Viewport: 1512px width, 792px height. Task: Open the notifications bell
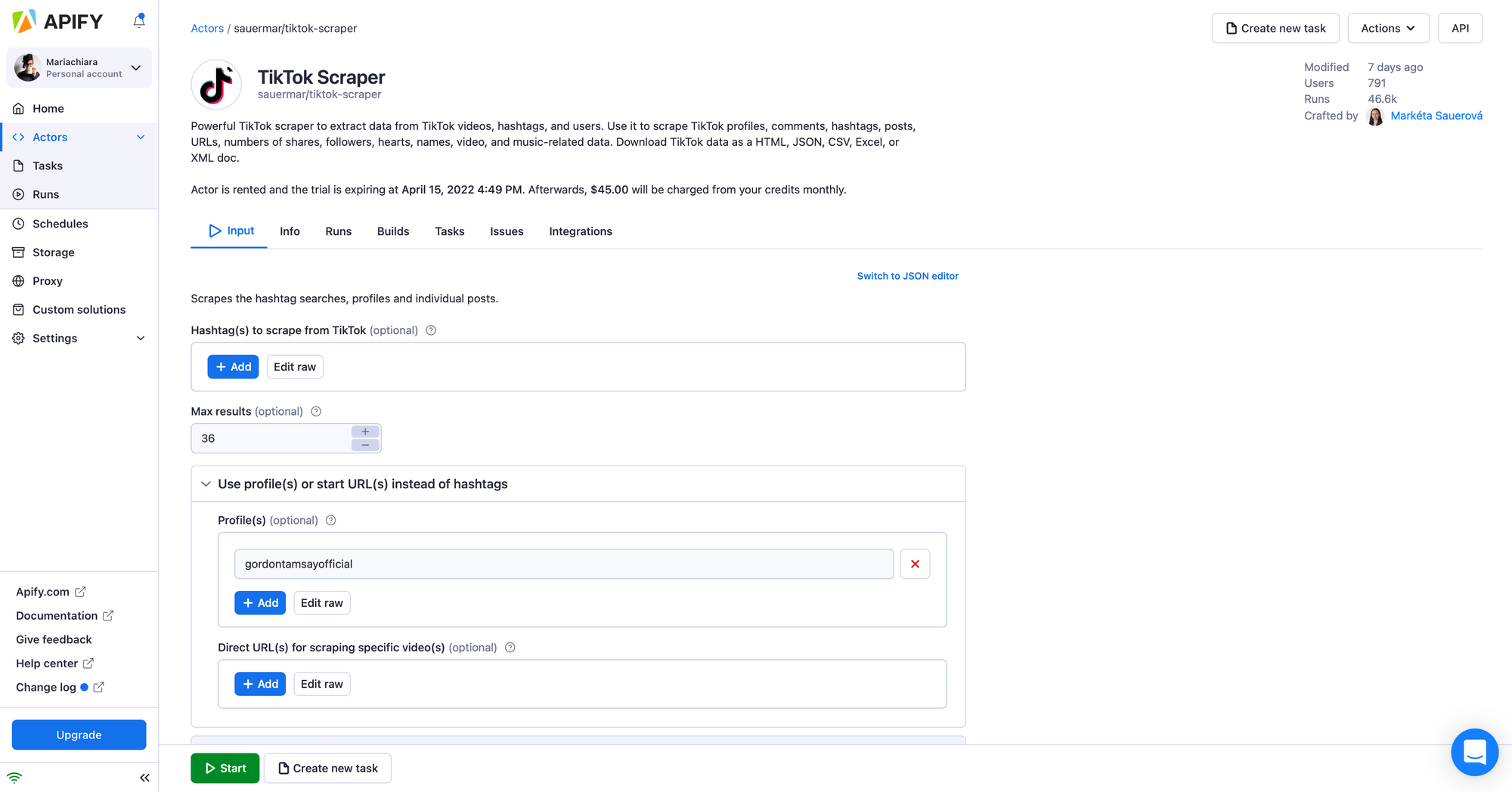point(139,21)
